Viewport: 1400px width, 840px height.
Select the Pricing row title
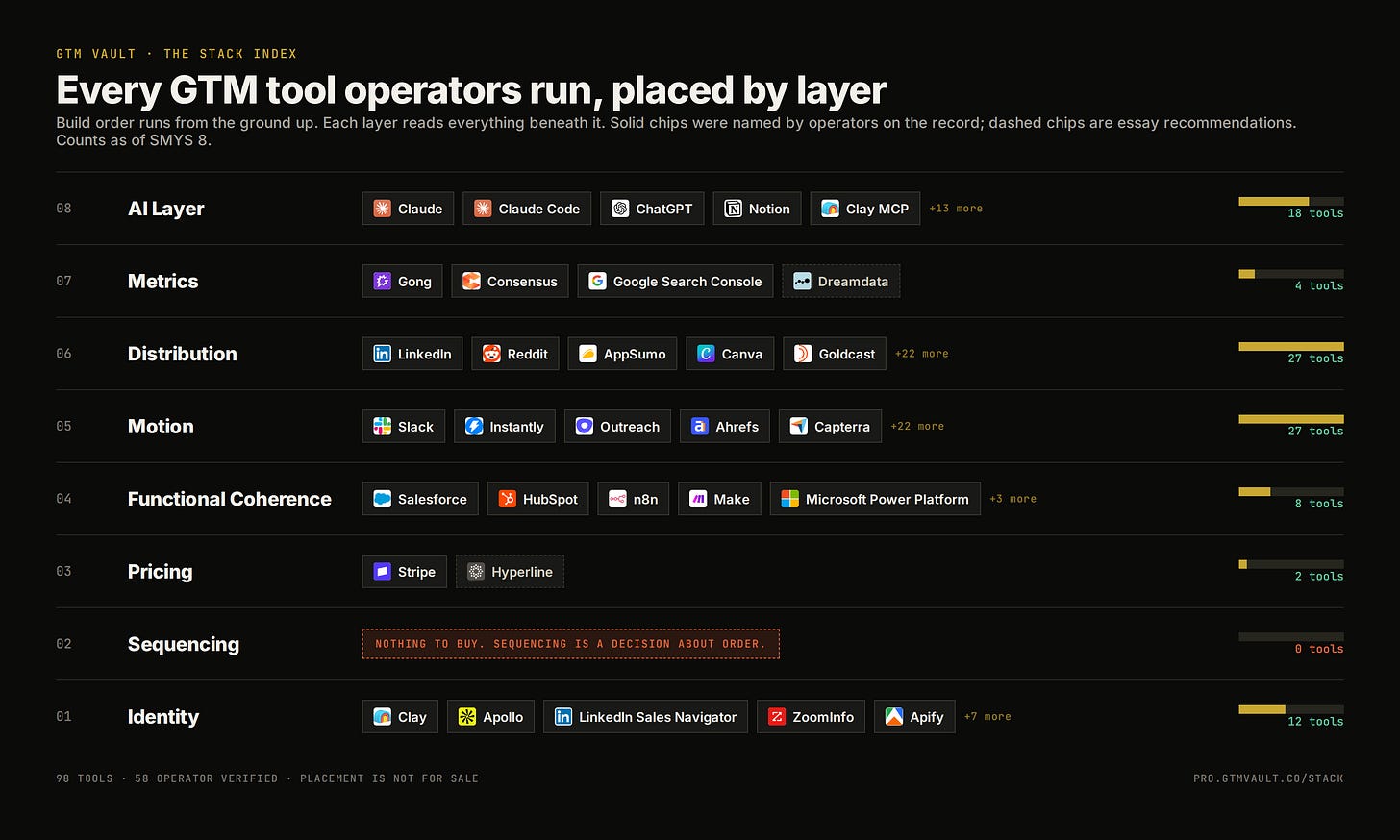(x=160, y=572)
